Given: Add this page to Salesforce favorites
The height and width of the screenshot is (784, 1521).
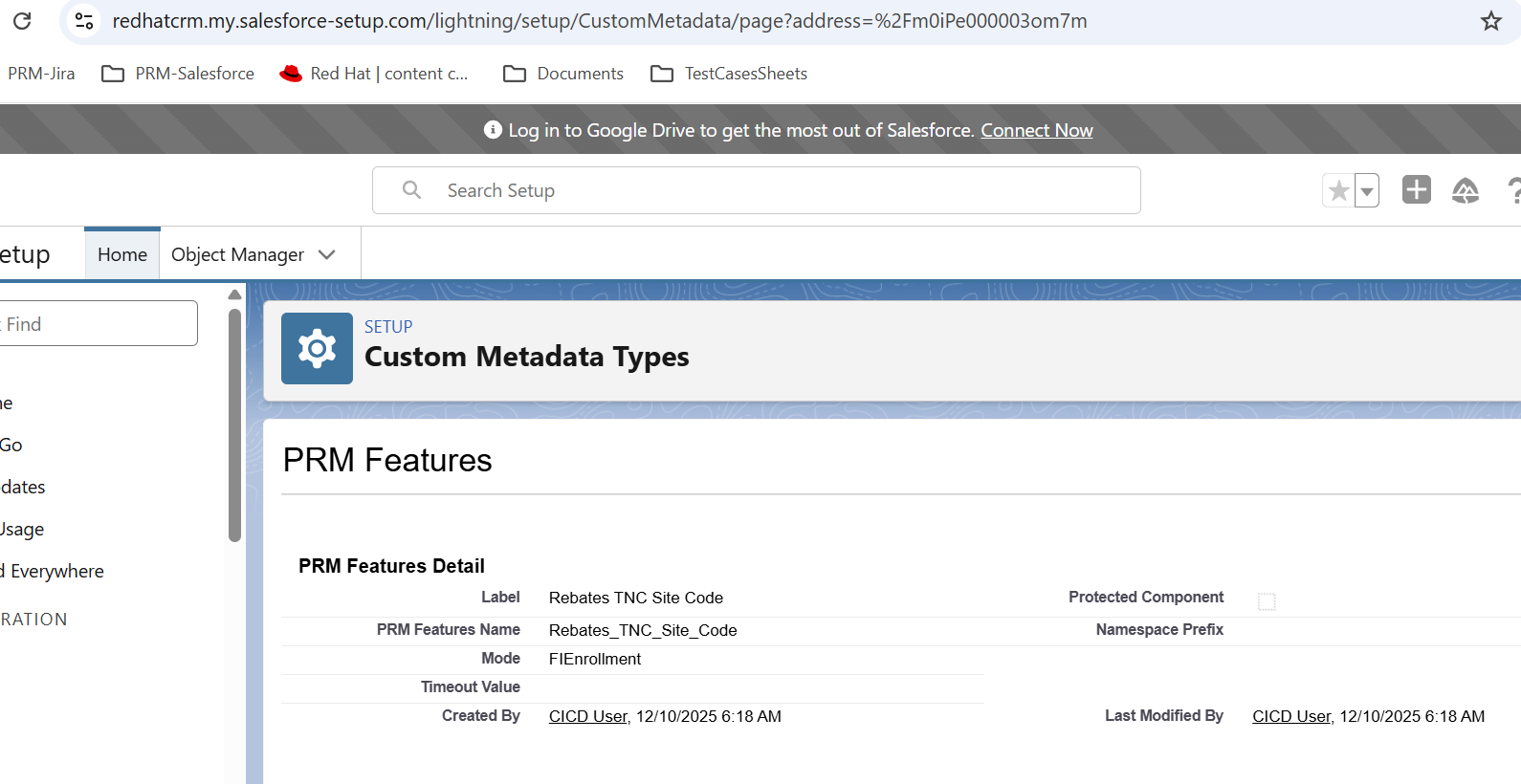Looking at the screenshot, I should pos(1338,191).
